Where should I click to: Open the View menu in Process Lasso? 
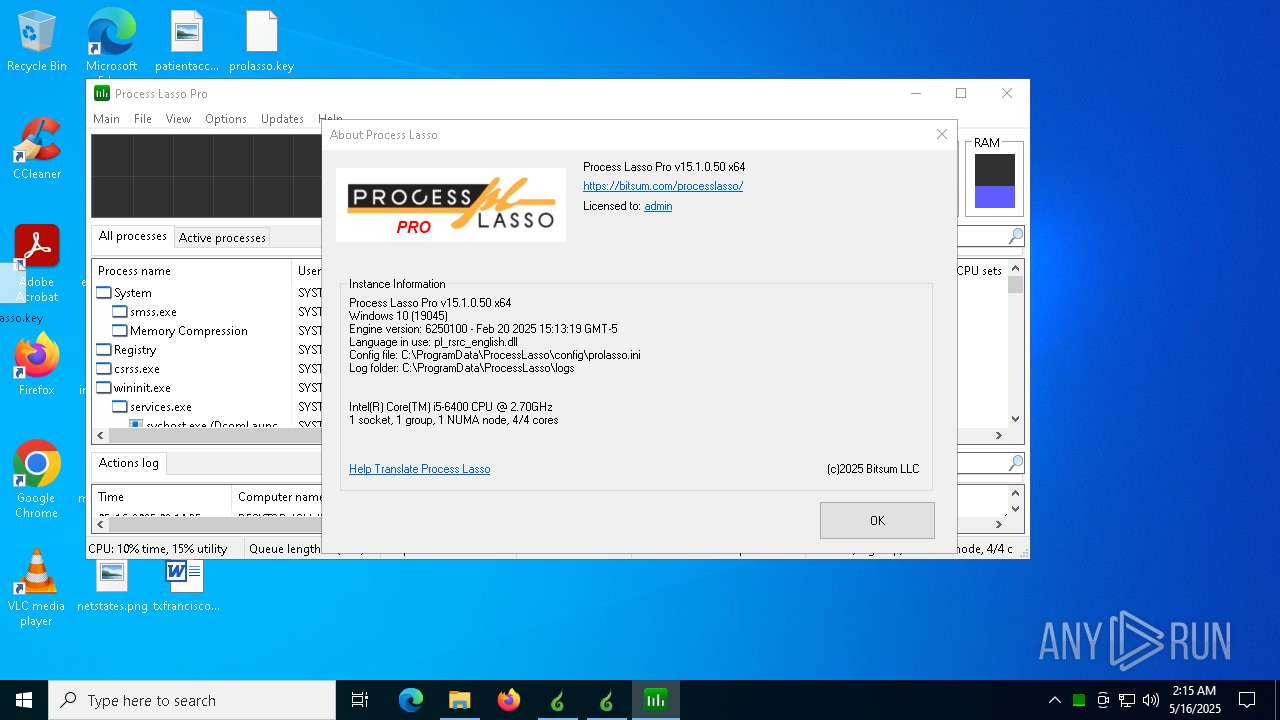point(178,118)
